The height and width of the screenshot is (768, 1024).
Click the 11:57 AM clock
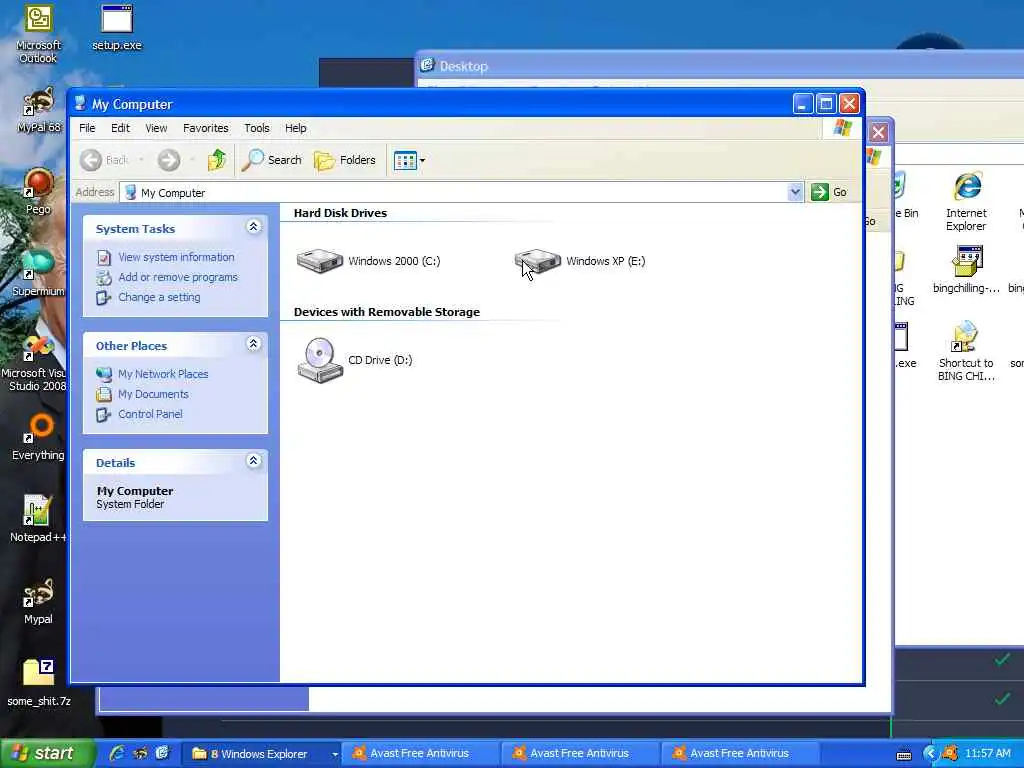pos(987,754)
